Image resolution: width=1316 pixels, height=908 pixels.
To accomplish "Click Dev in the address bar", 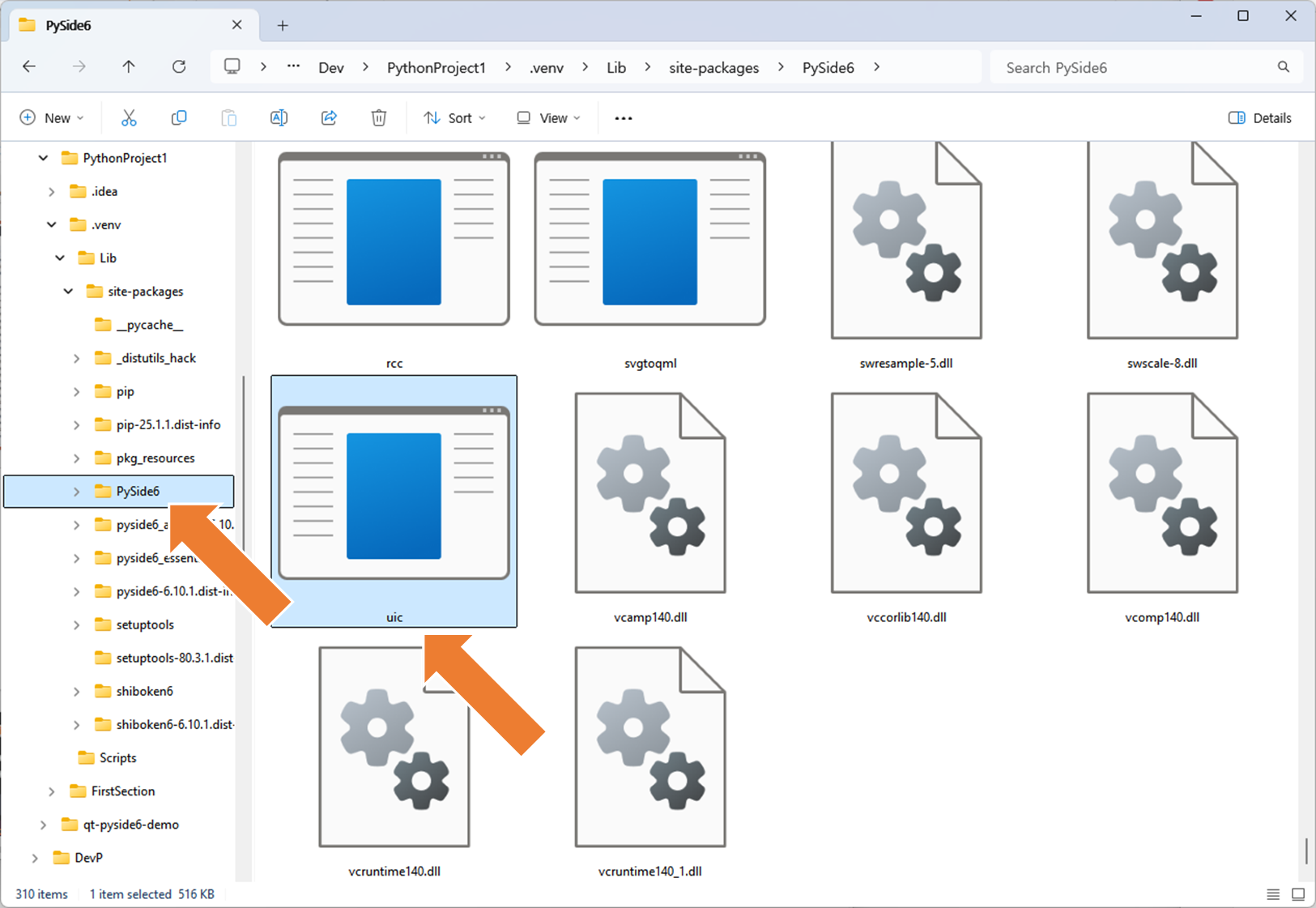I will pos(331,67).
